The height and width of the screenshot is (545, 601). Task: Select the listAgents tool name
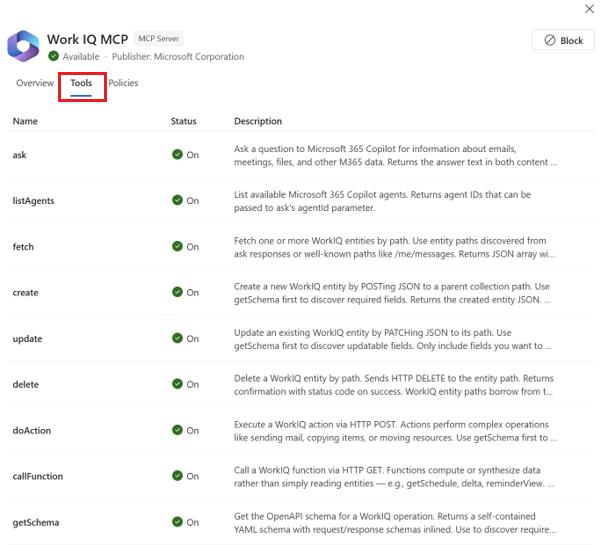click(x=33, y=201)
